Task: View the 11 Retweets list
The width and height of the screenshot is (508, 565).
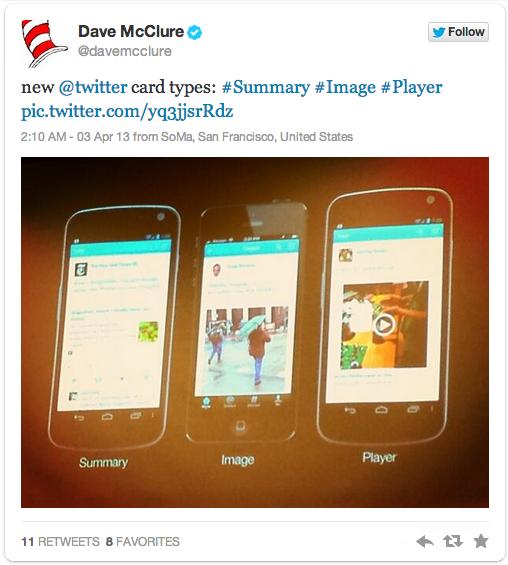Action: tap(60, 542)
